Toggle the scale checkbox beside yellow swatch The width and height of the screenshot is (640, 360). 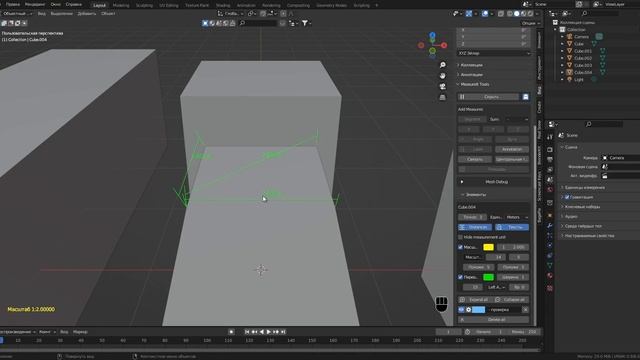point(460,247)
